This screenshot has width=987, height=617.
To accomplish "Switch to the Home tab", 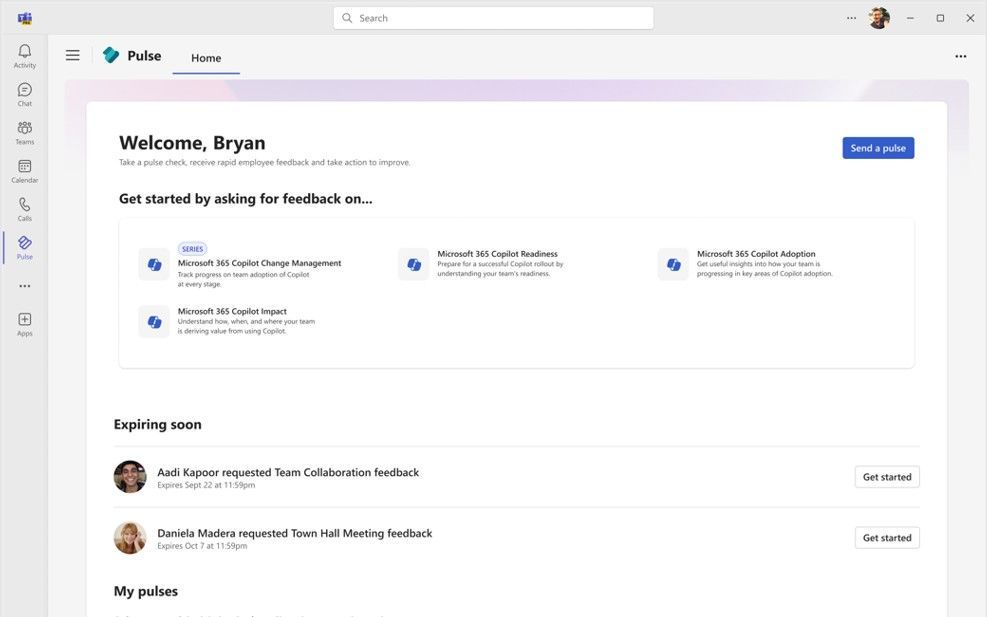I will tap(206, 58).
